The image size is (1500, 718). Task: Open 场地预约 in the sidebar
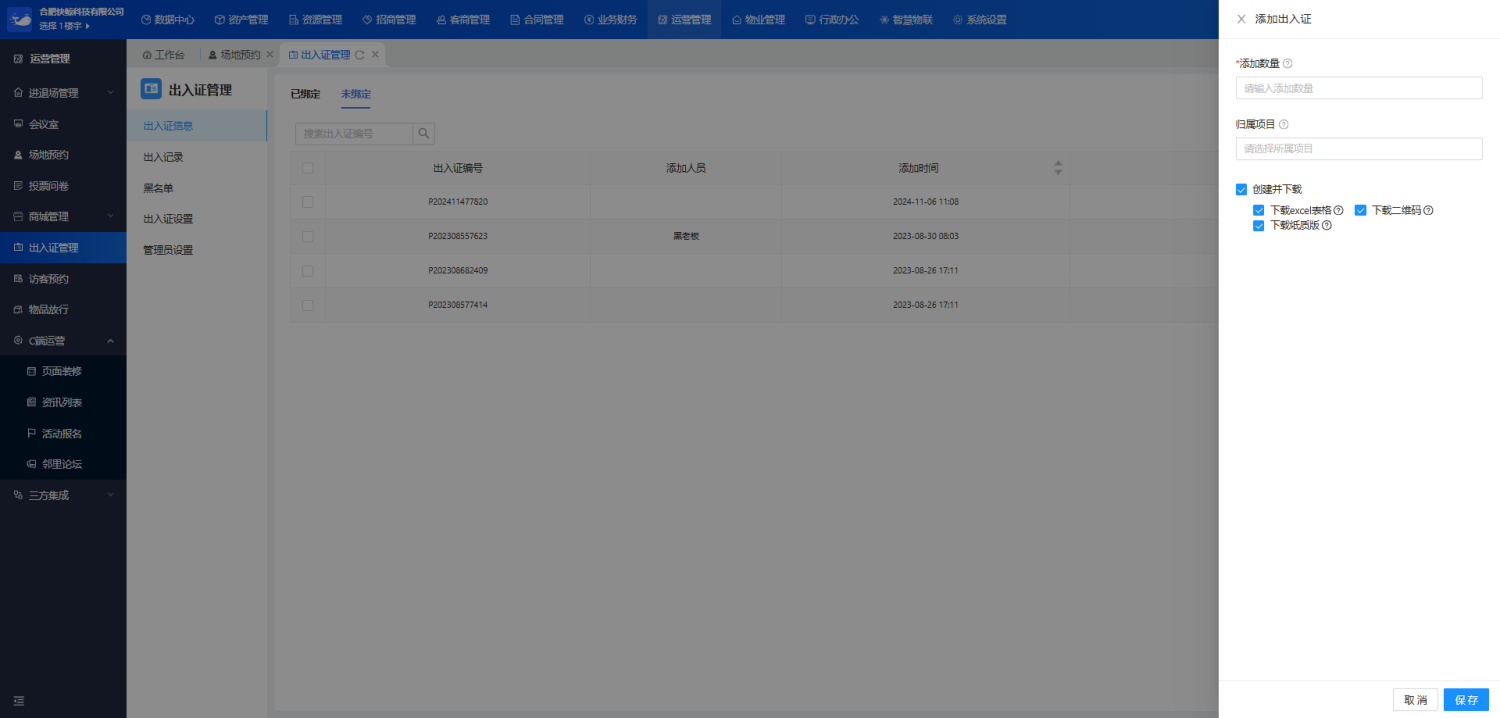tap(63, 155)
